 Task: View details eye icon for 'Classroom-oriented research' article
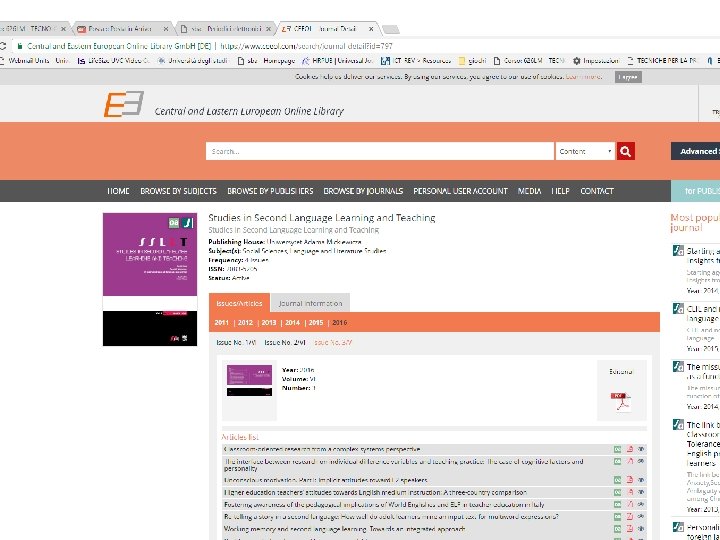point(641,449)
